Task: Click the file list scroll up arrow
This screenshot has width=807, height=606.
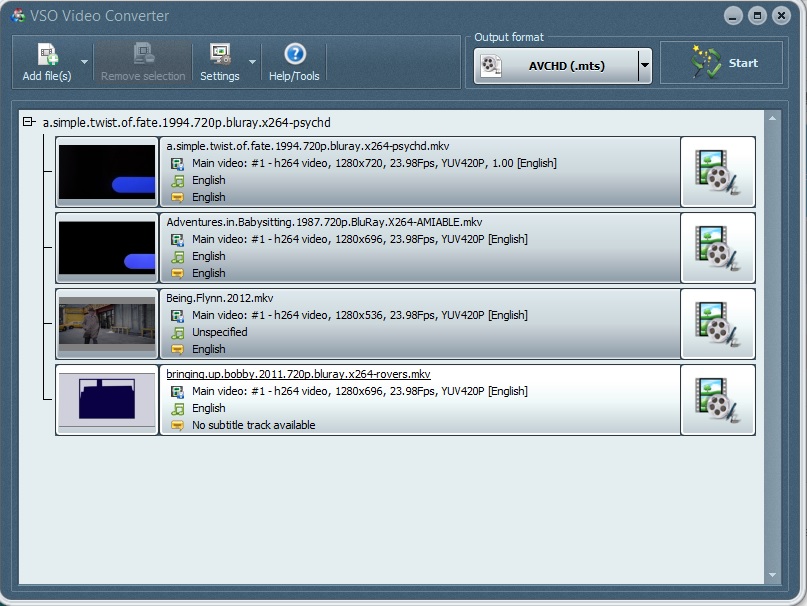Action: click(773, 119)
